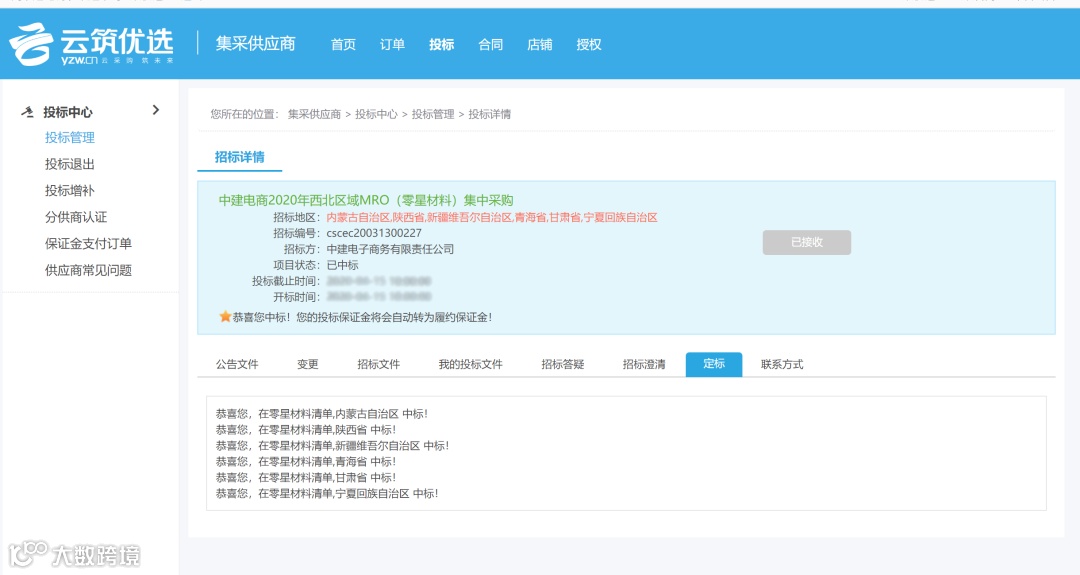Viewport: 1080px width, 575px height.
Task: Select the 招标详情 tab heading
Action: click(240, 157)
